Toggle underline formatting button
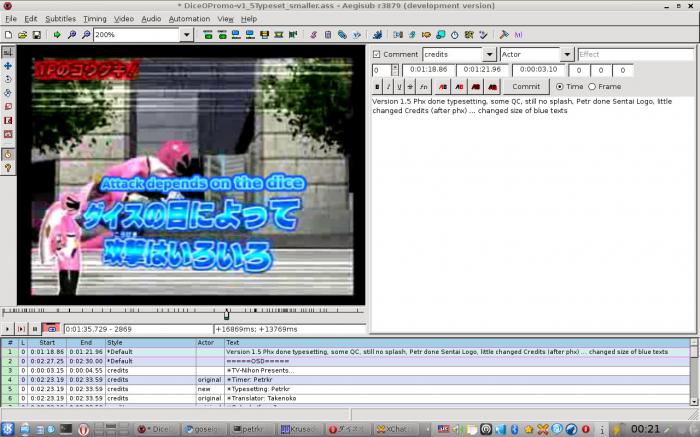Screen dimensions: 700x437 pyautogui.click(x=399, y=87)
